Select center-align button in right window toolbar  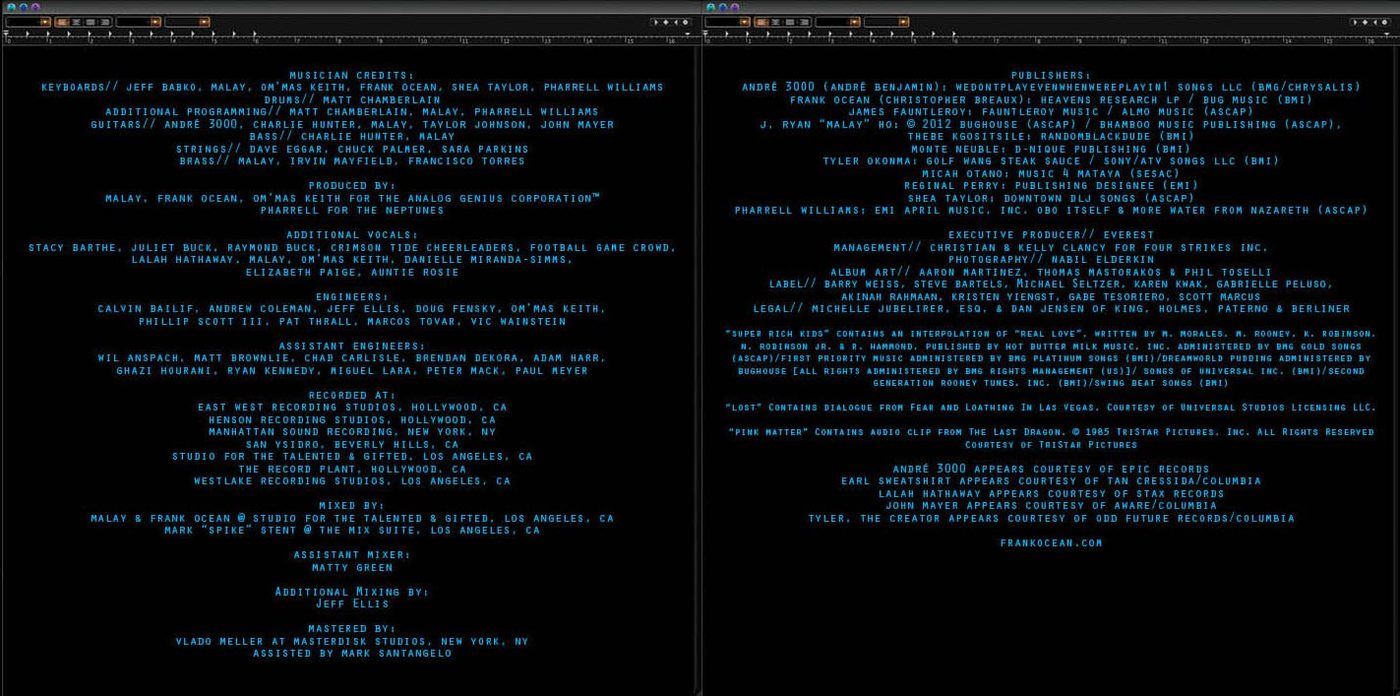click(x=775, y=22)
